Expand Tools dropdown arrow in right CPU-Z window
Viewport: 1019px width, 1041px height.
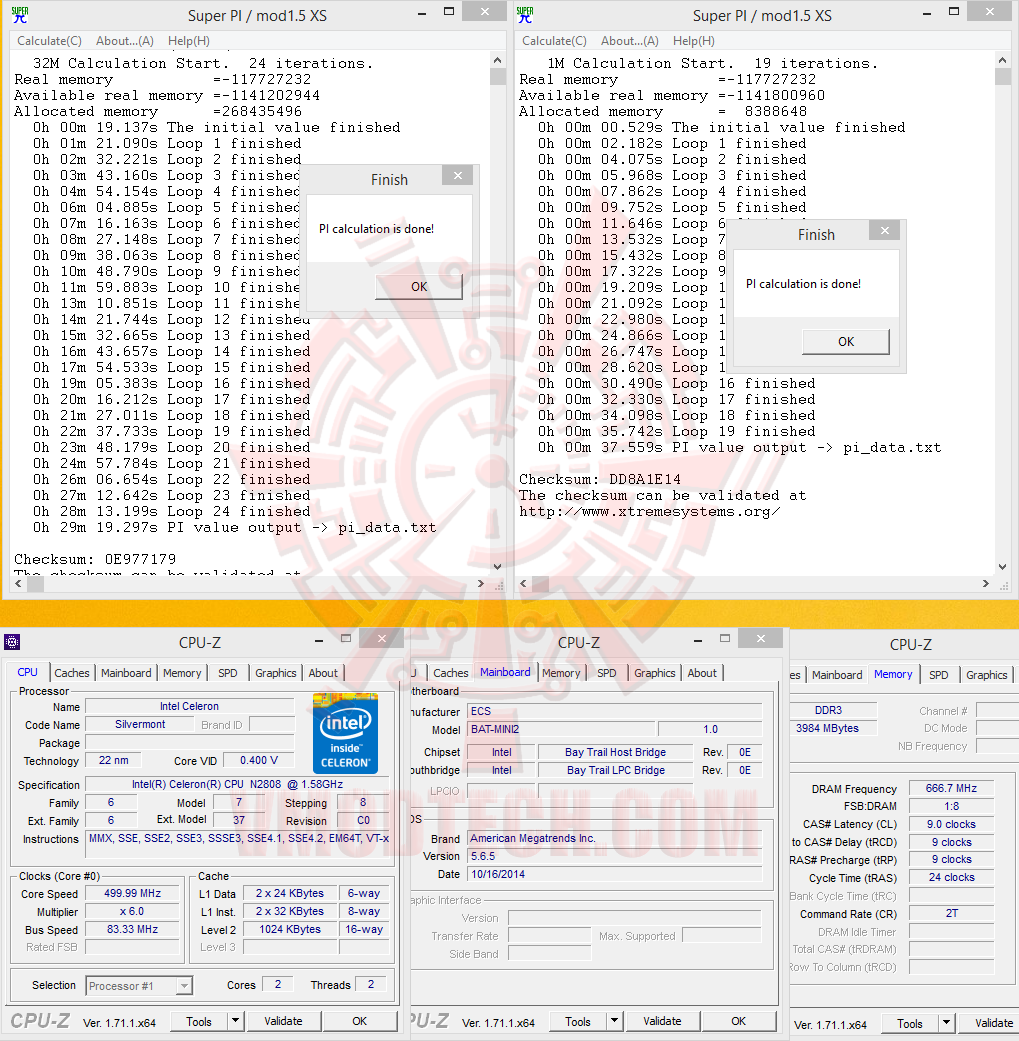click(x=947, y=1023)
